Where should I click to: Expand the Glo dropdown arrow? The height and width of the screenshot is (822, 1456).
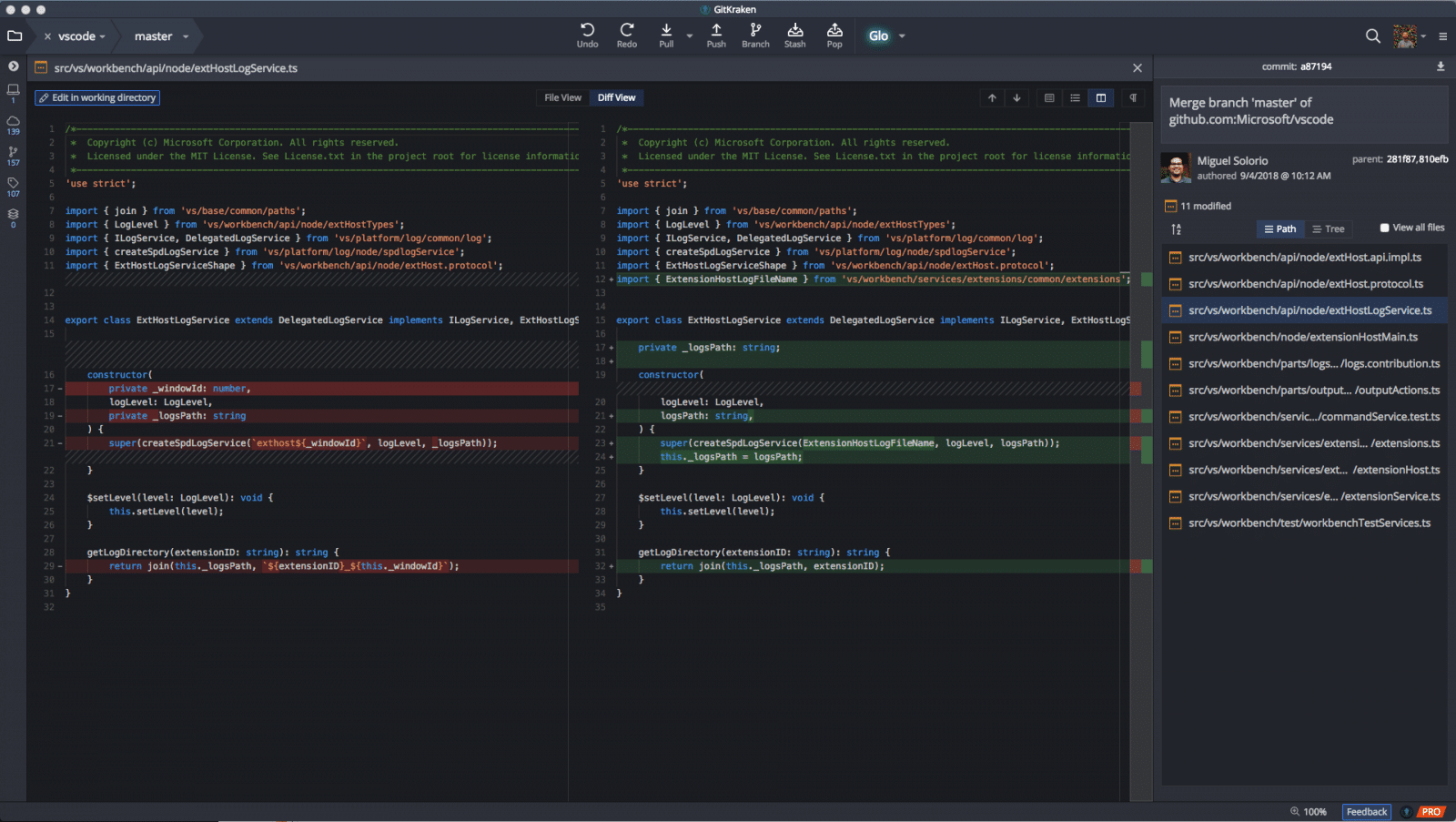pos(902,36)
